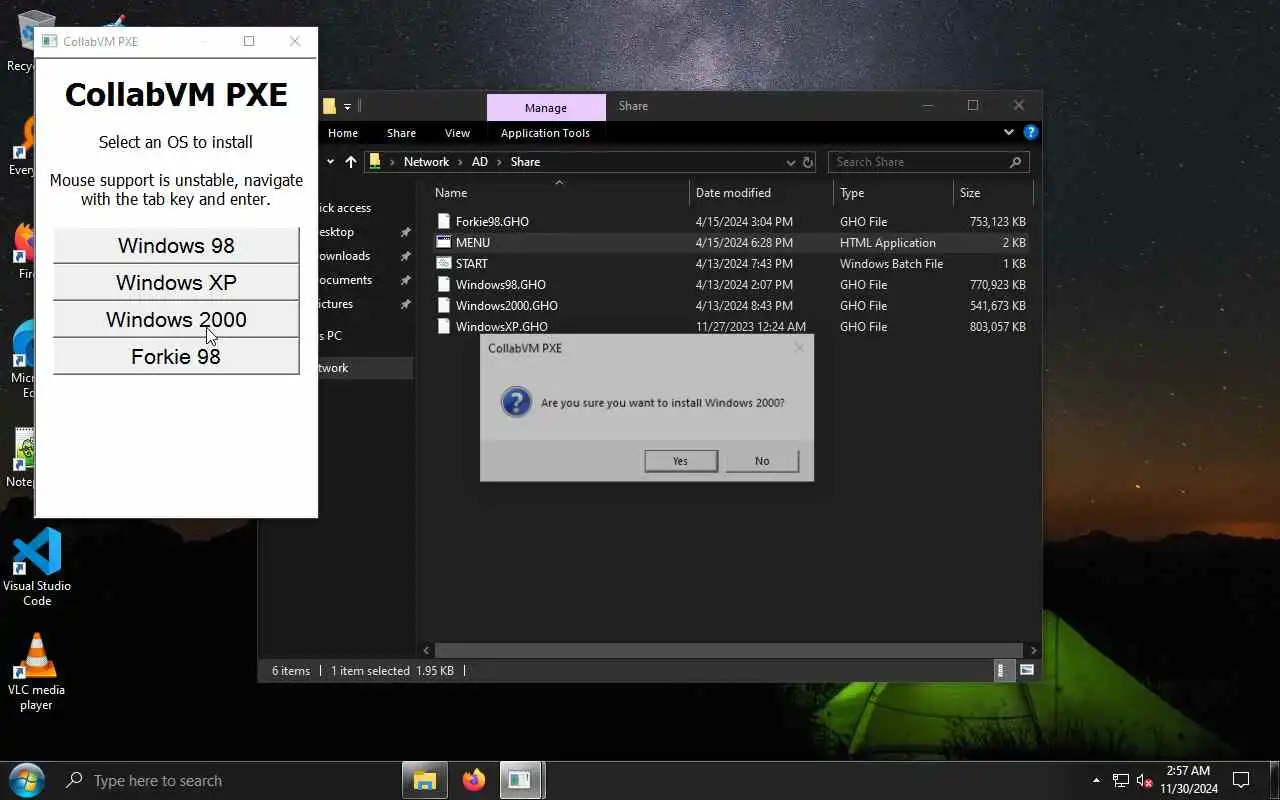Click the search magnifier icon in Explorer
The height and width of the screenshot is (800, 1280).
[1015, 162]
